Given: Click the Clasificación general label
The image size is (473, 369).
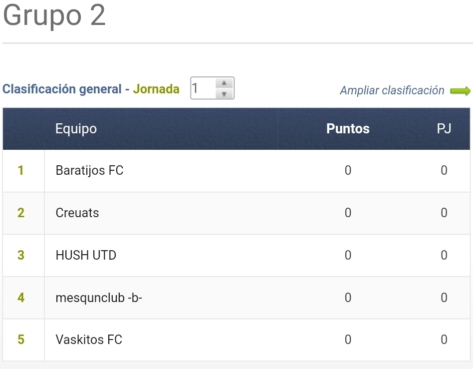Looking at the screenshot, I should 62,89.
